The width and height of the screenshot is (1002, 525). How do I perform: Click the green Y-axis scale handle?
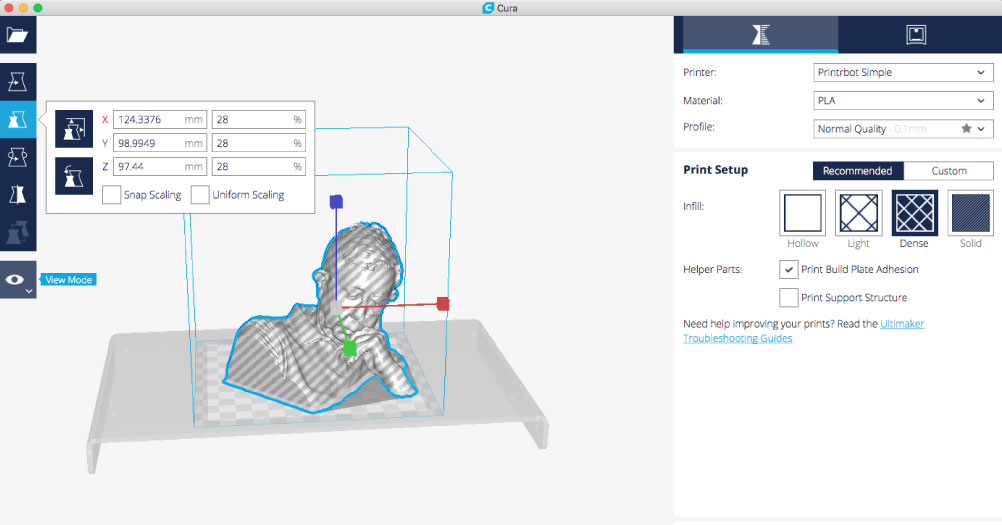350,348
